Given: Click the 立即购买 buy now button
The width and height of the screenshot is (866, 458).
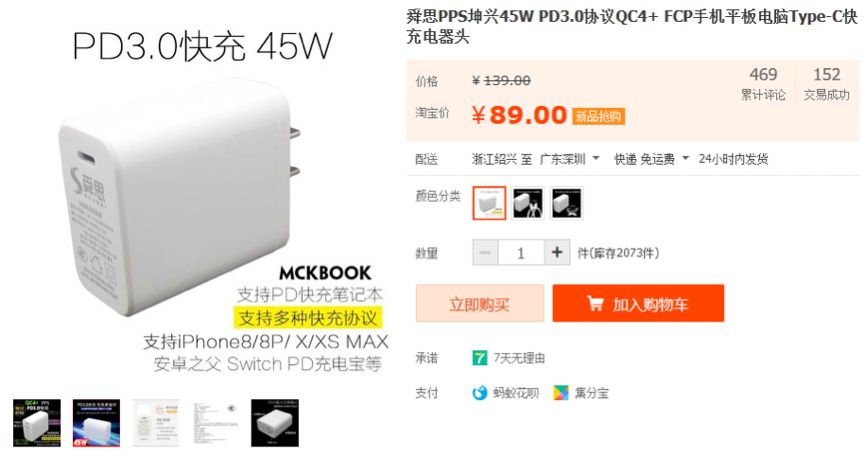Looking at the screenshot, I should pos(479,303).
